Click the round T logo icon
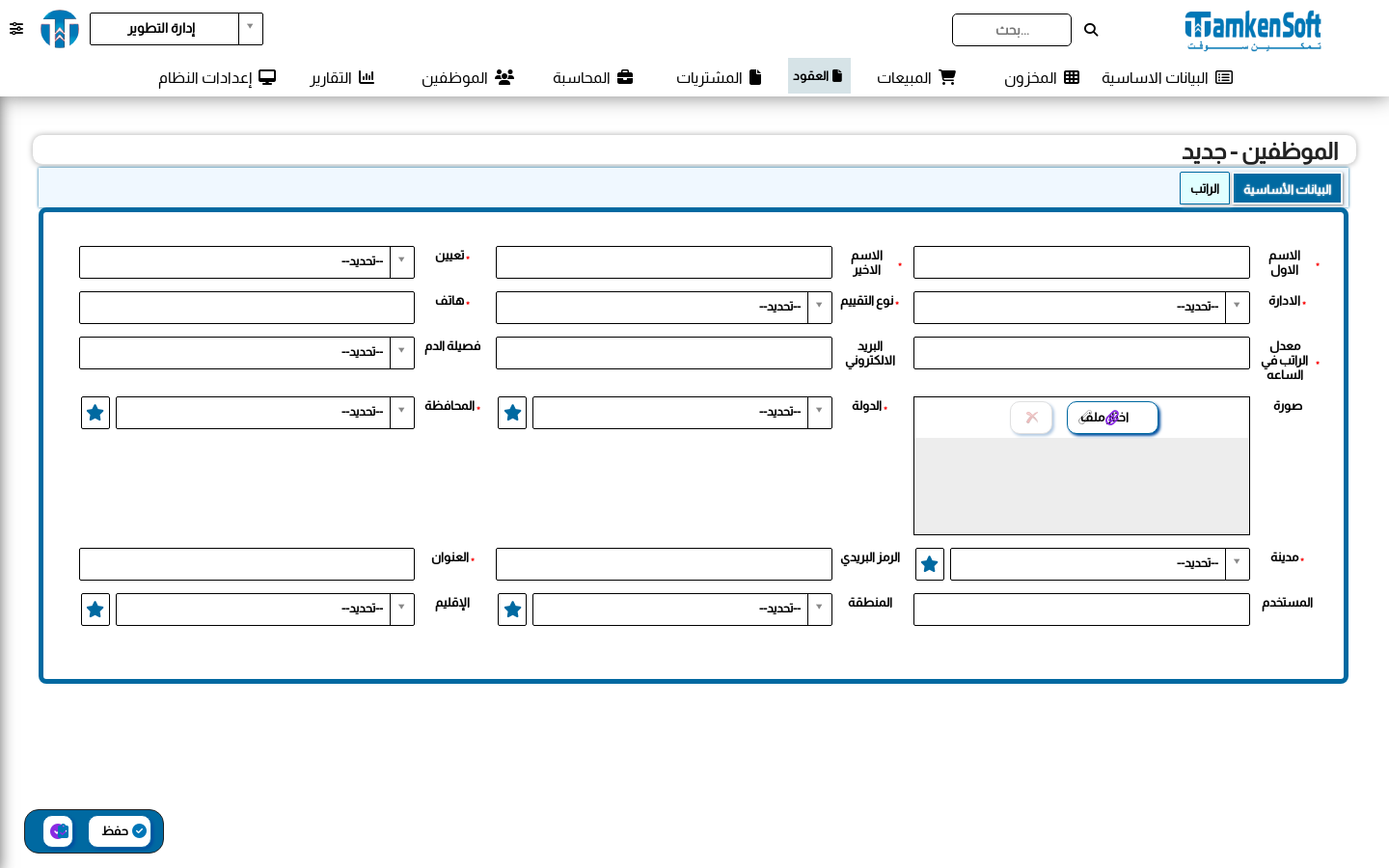Screen dimensions: 1389x868 [60, 29]
